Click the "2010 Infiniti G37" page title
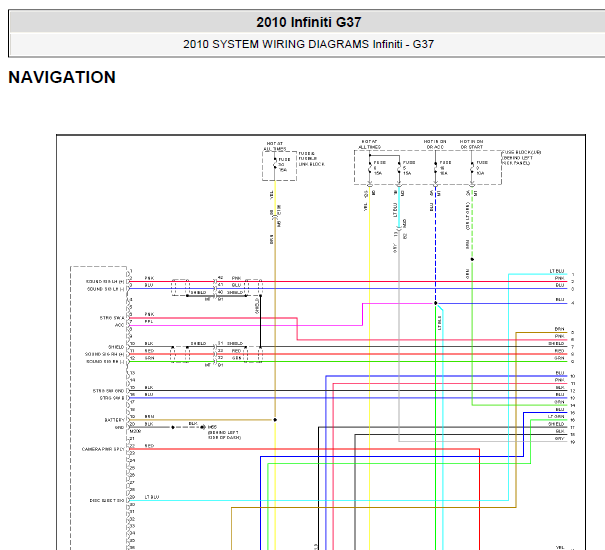This screenshot has width=605, height=550. [x=309, y=22]
